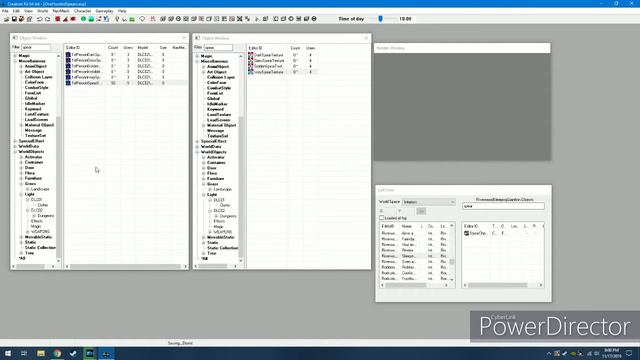The width and height of the screenshot is (640, 360).
Task: Click Filter field in left Object Window
Action: 36,47
